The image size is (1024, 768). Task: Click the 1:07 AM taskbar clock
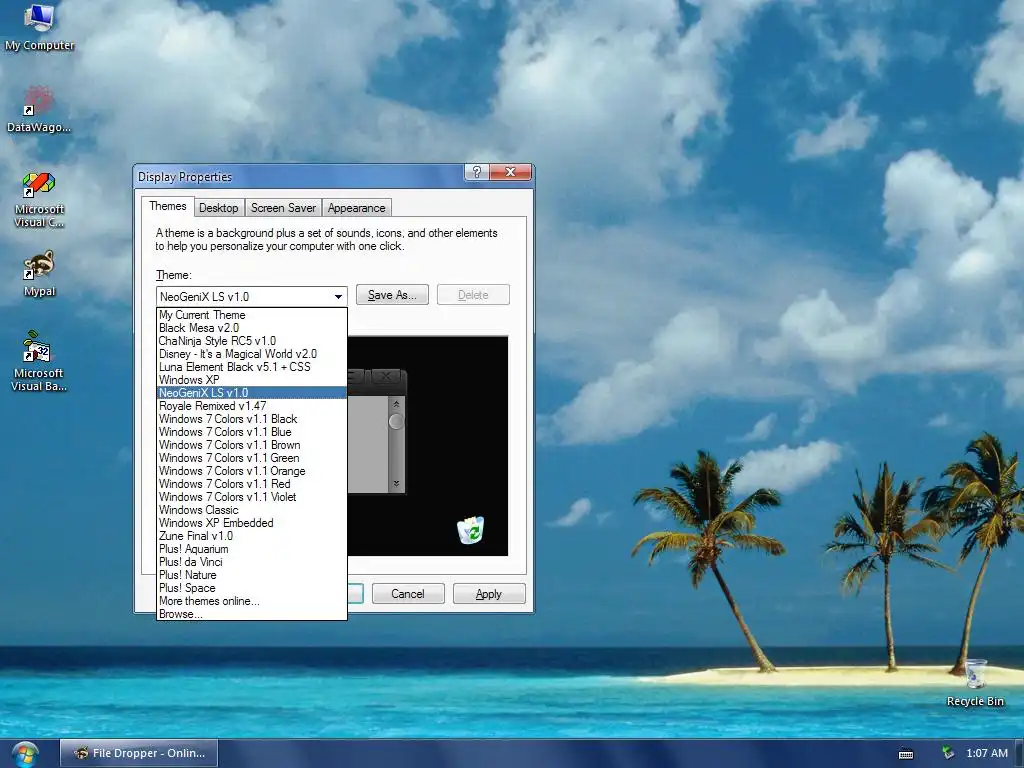[x=987, y=754]
